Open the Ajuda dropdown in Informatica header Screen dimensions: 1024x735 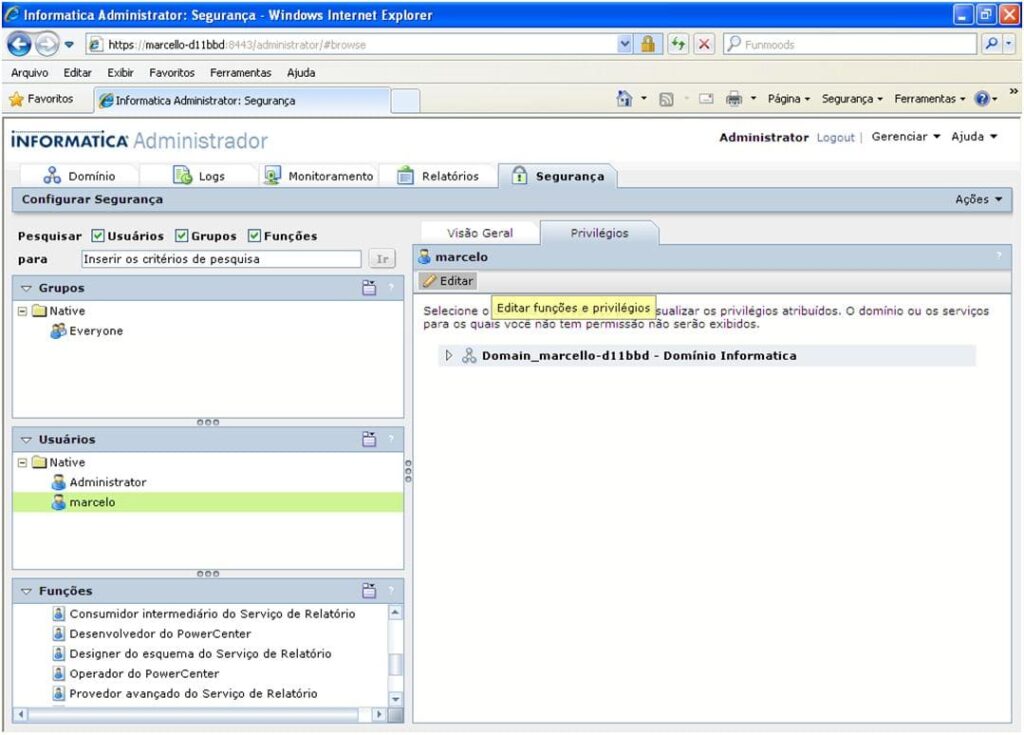974,137
